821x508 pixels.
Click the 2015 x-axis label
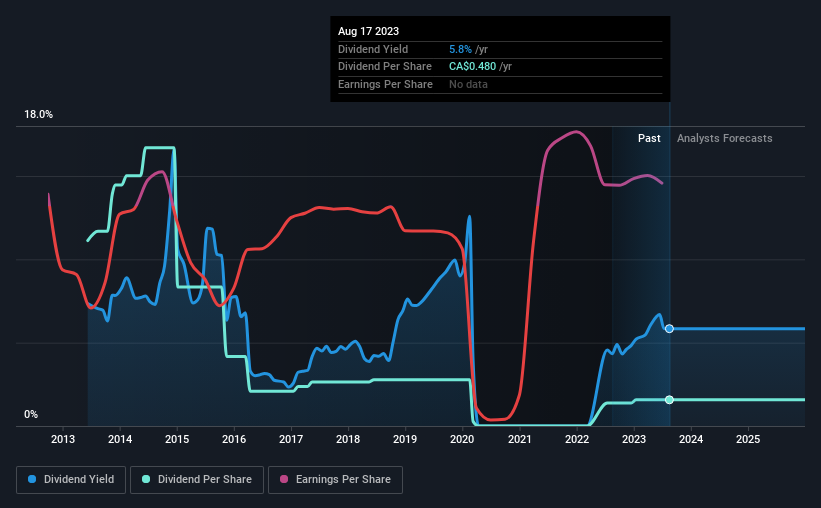177,439
